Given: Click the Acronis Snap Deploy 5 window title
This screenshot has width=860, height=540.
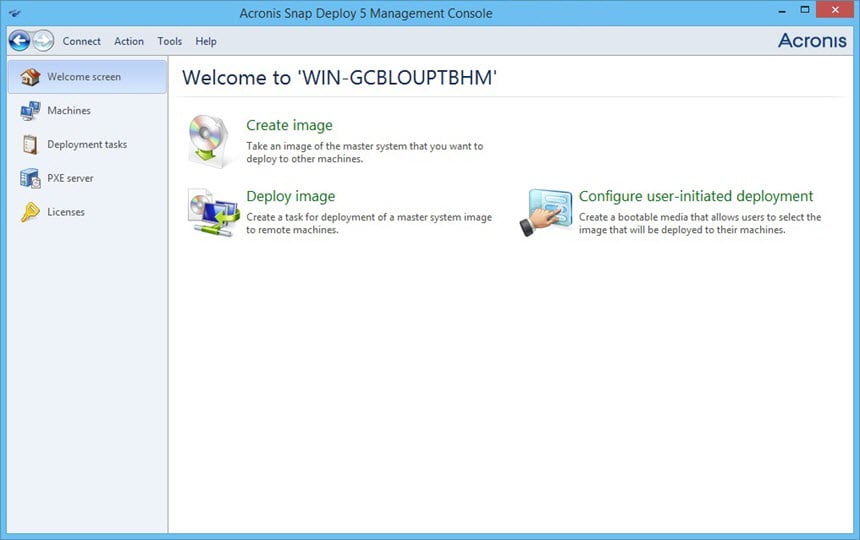Looking at the screenshot, I should click(366, 13).
